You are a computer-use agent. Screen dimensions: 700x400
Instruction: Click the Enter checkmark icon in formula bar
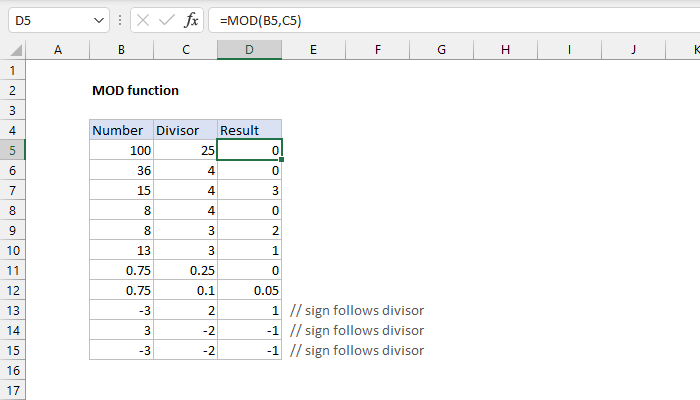pos(167,20)
